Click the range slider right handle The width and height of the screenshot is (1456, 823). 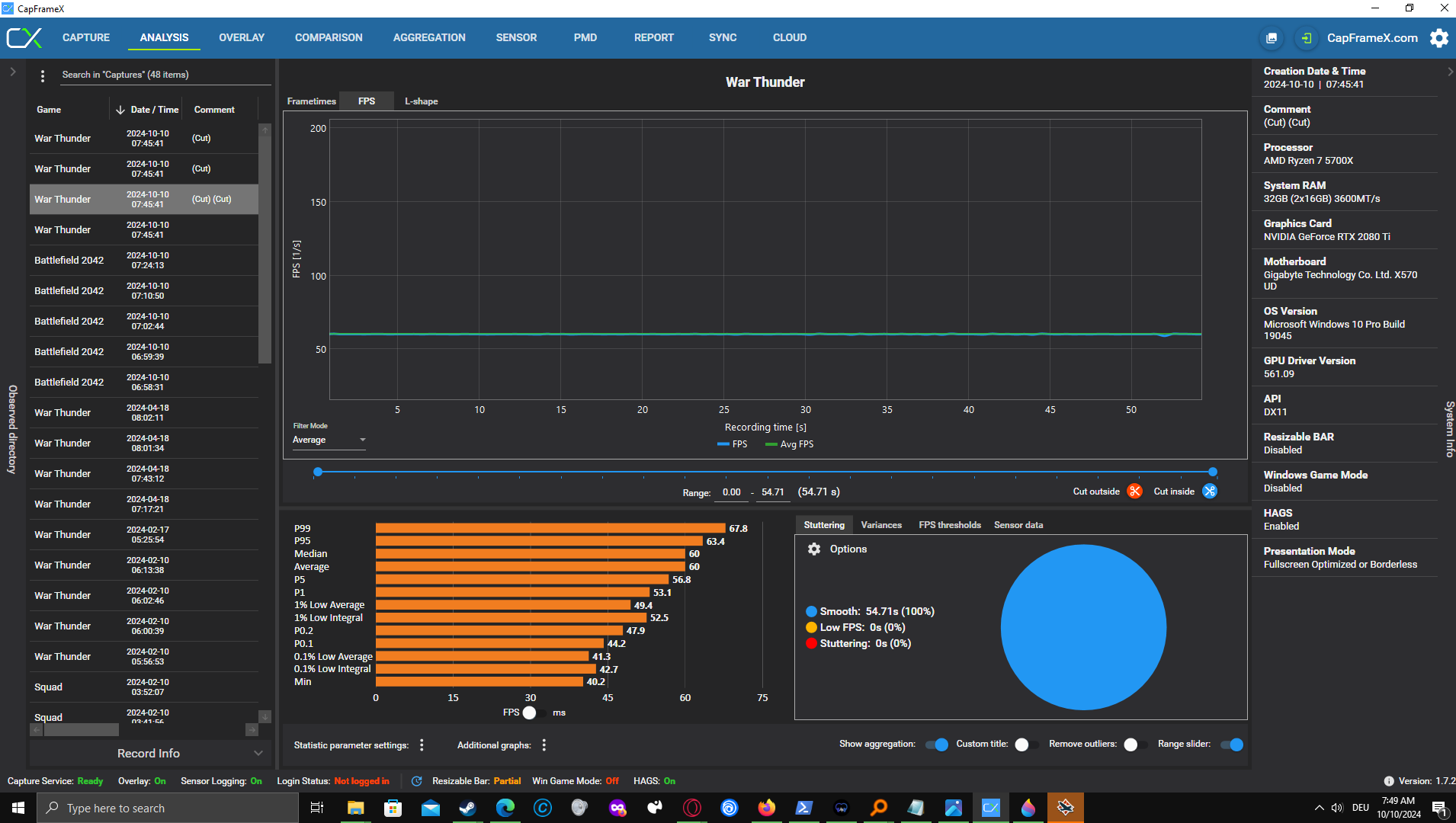(1213, 472)
